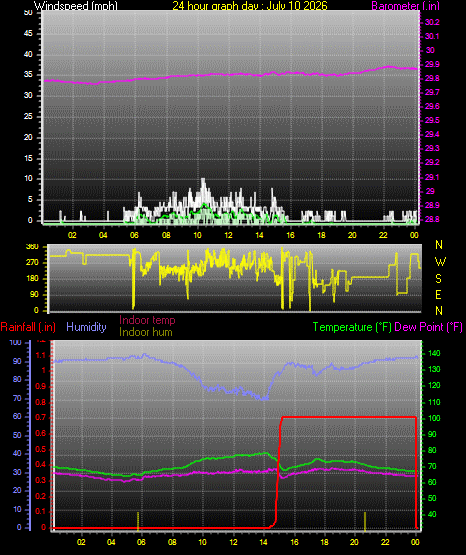Image resolution: width=466 pixels, height=555 pixels.
Task: Click the 30.2 barometer scale value
Action: 432,22
